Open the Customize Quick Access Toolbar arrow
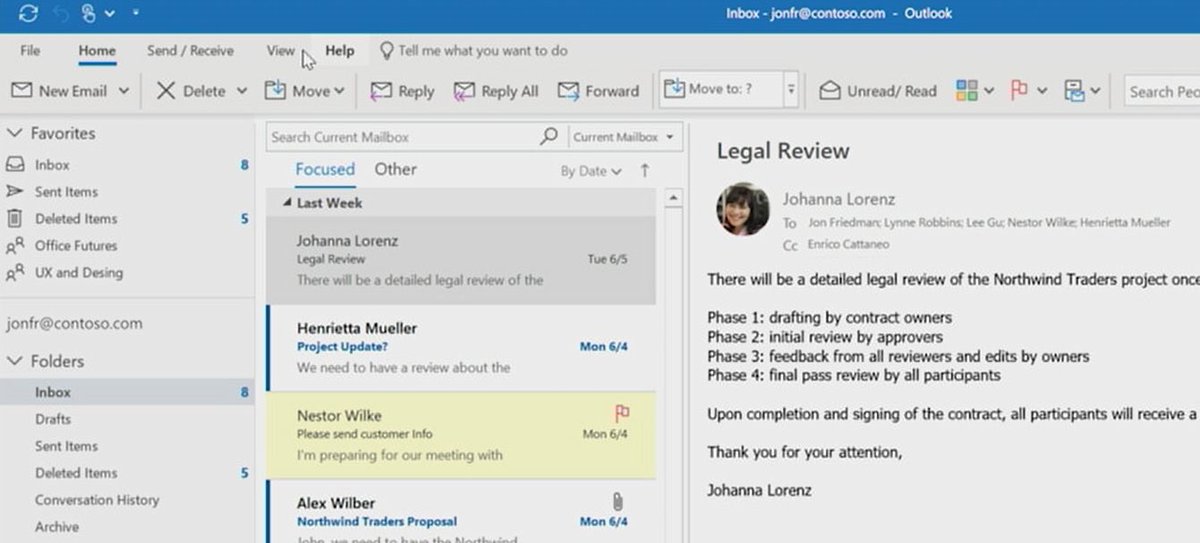The image size is (1200, 543). [x=135, y=14]
